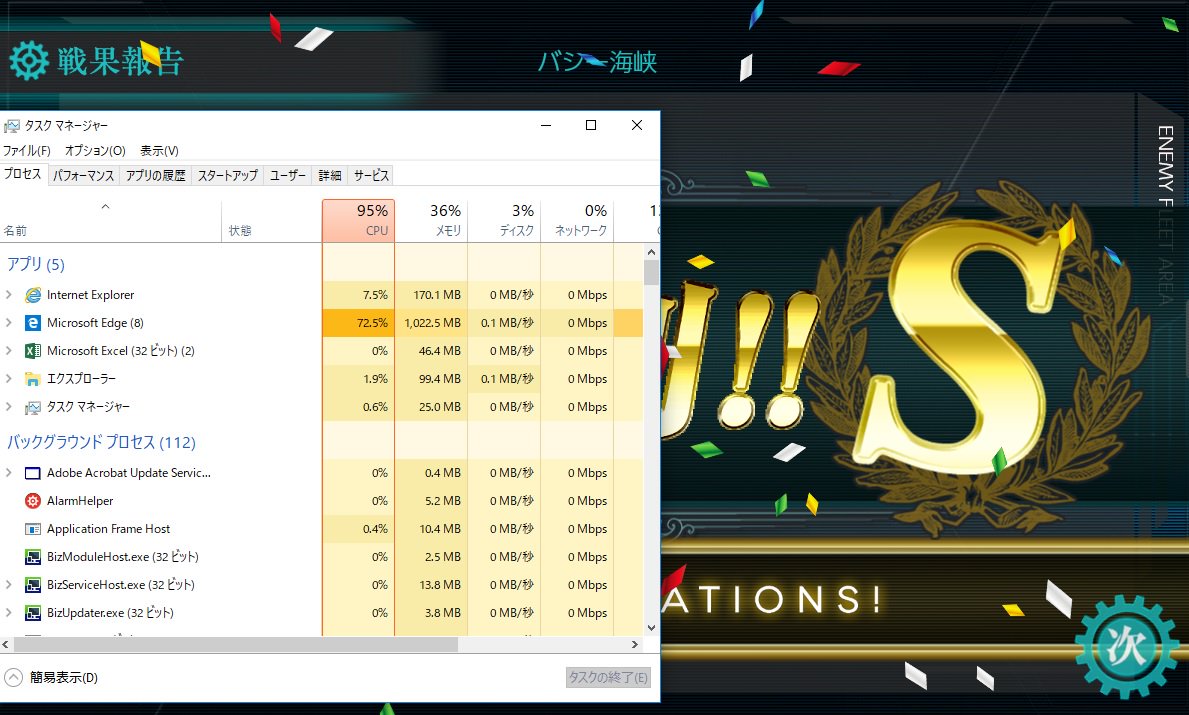Click the Adobe Acrobat Update Service icon

[33, 473]
